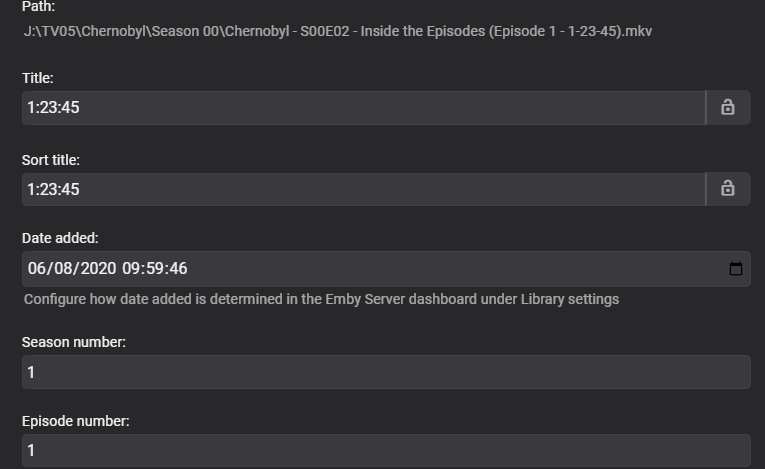Open the calendar picker for Date added

736,268
